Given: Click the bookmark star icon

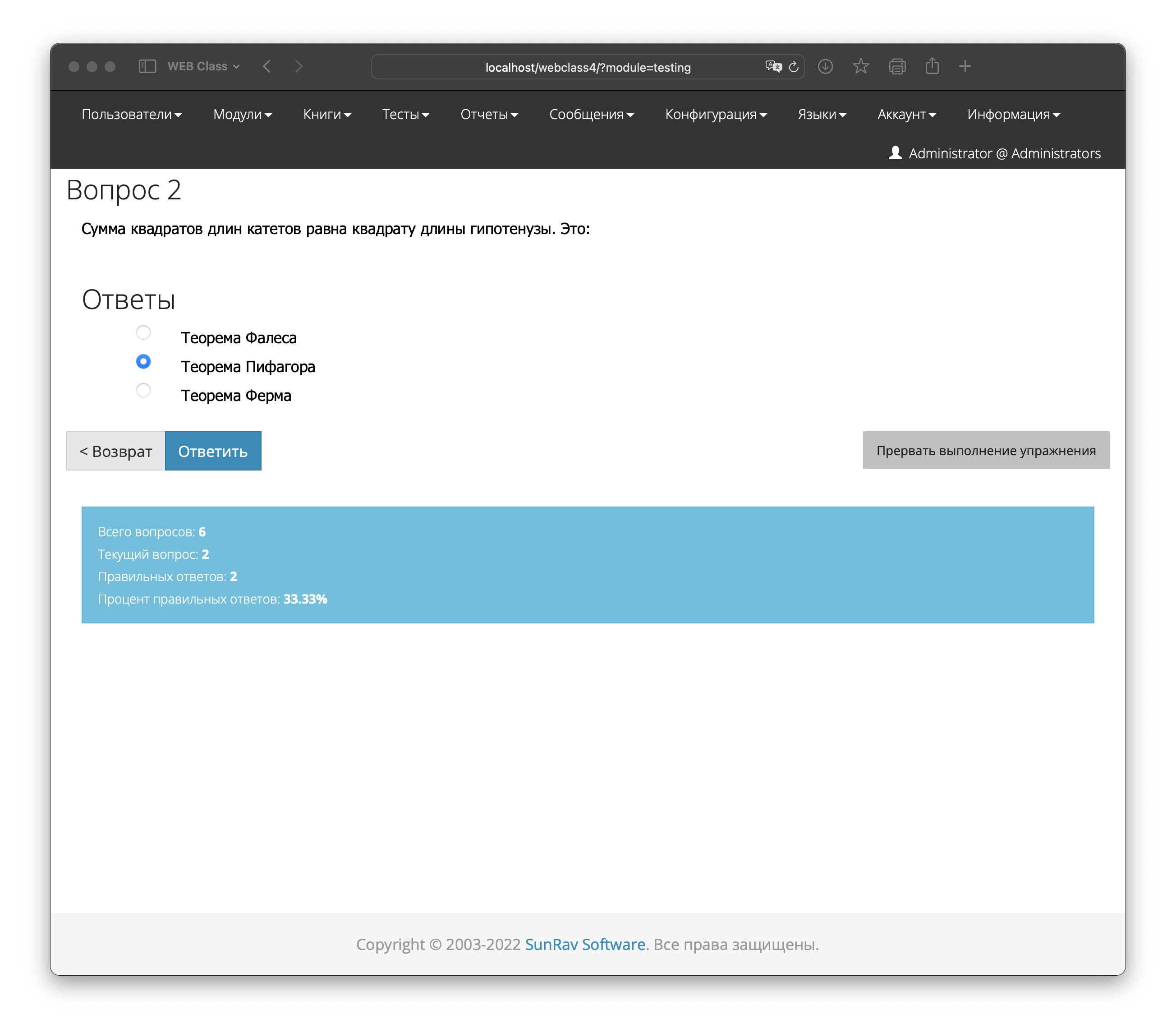Looking at the screenshot, I should click(x=861, y=66).
